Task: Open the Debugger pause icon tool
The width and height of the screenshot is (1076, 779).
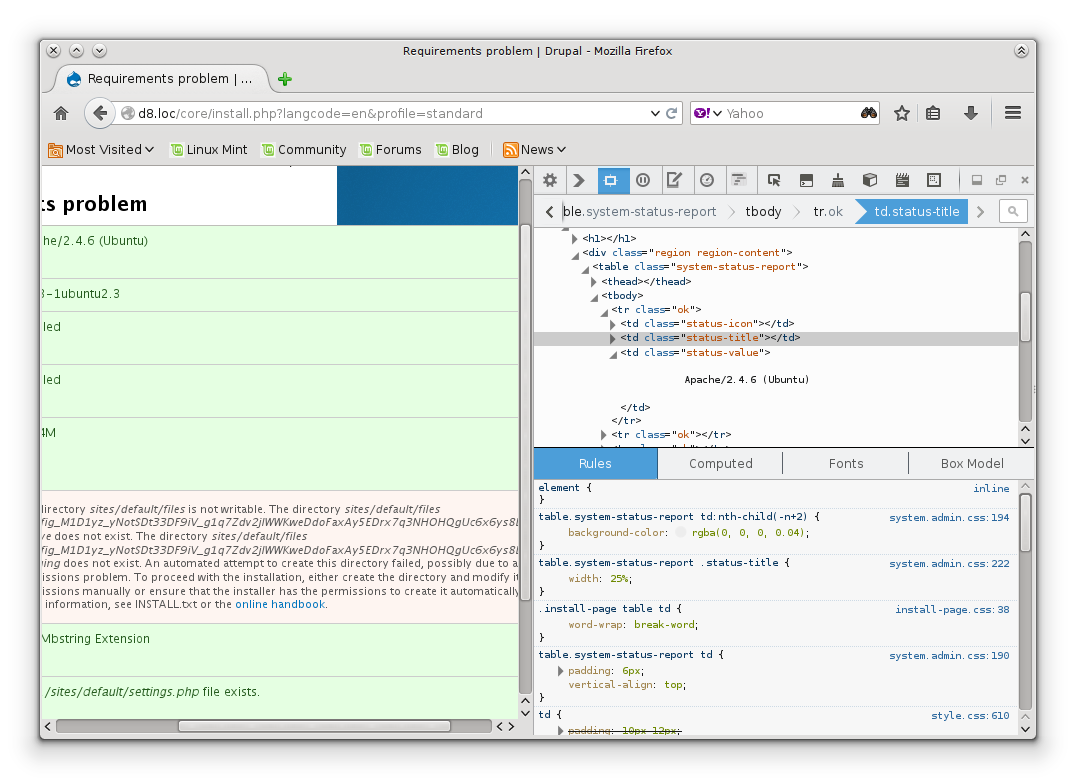Action: 643,181
